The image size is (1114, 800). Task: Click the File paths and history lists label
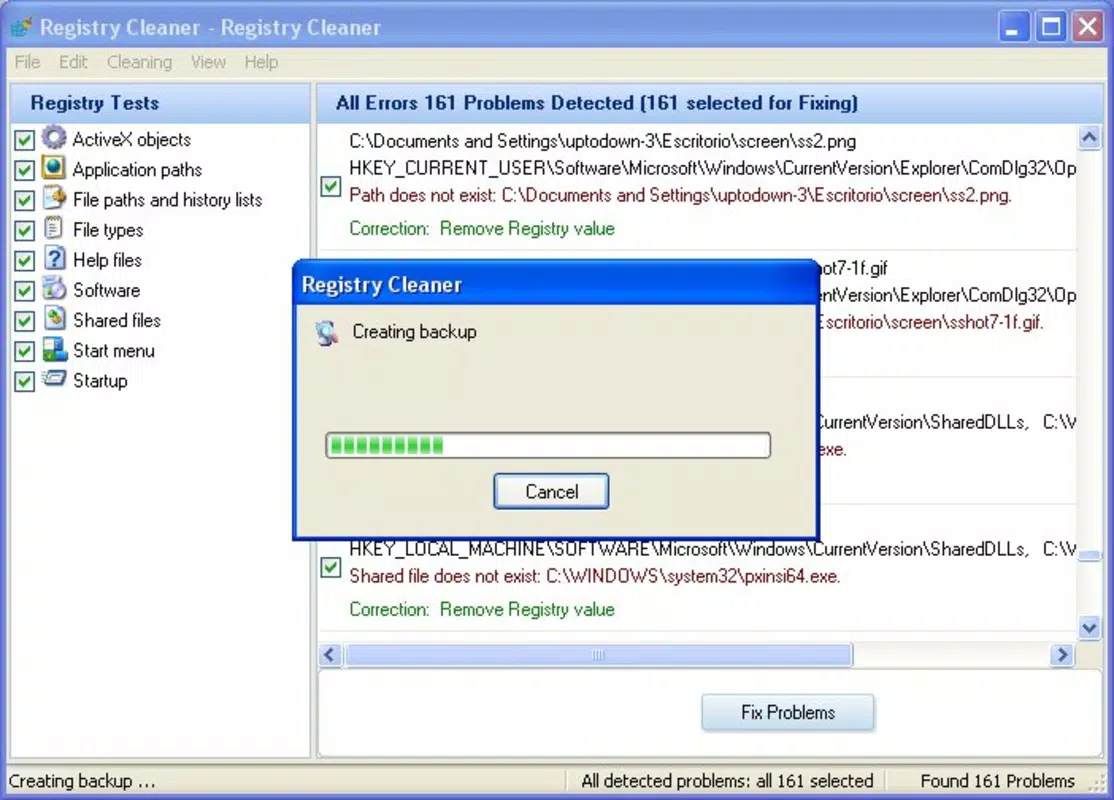168,200
